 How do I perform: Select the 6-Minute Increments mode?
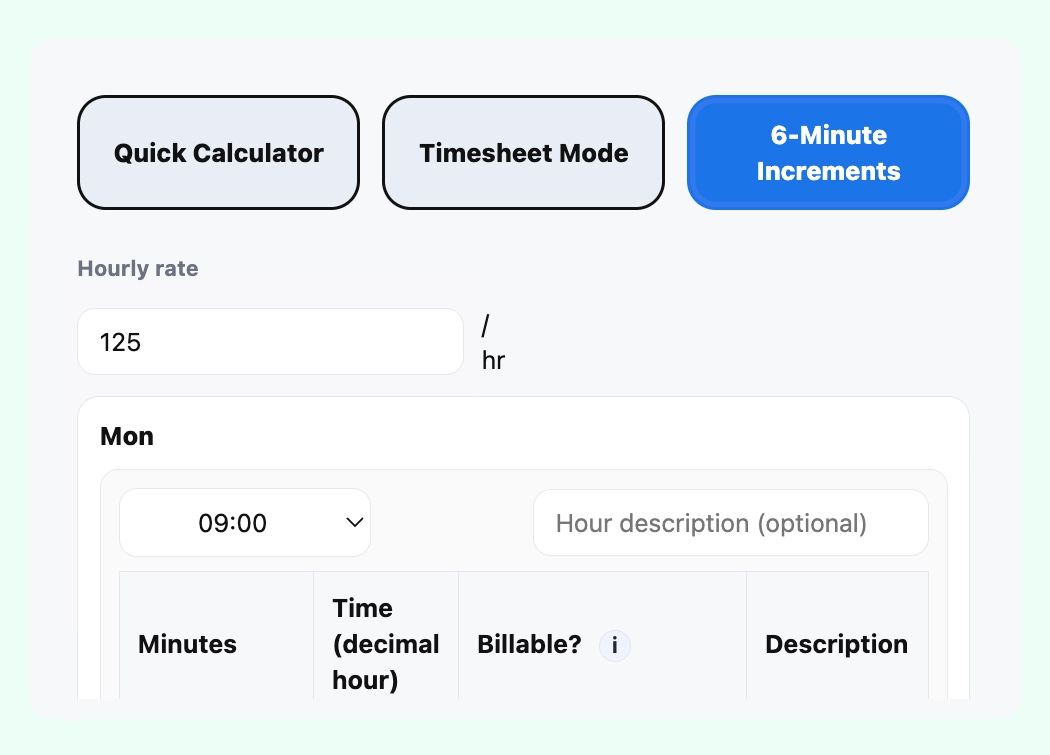828,152
